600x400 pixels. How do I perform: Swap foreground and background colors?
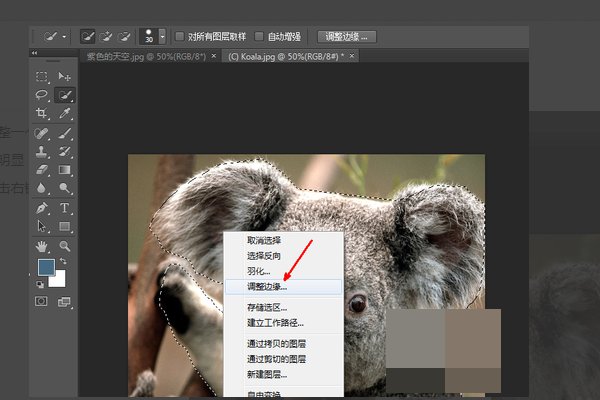coord(63,261)
